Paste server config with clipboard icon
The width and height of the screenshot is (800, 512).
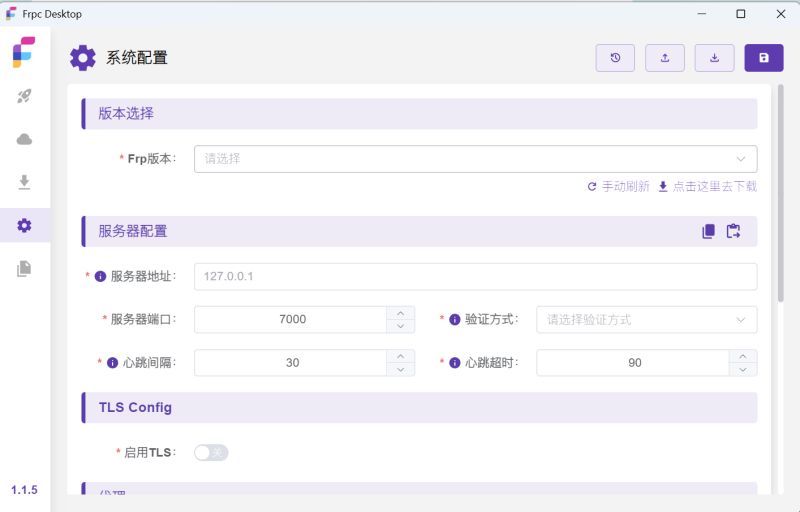pyautogui.click(x=734, y=231)
